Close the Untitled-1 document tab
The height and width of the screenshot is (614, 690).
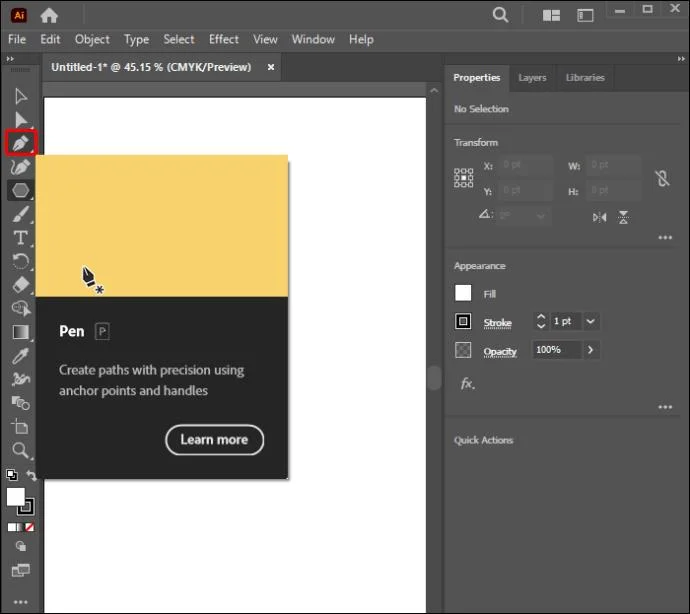(271, 67)
